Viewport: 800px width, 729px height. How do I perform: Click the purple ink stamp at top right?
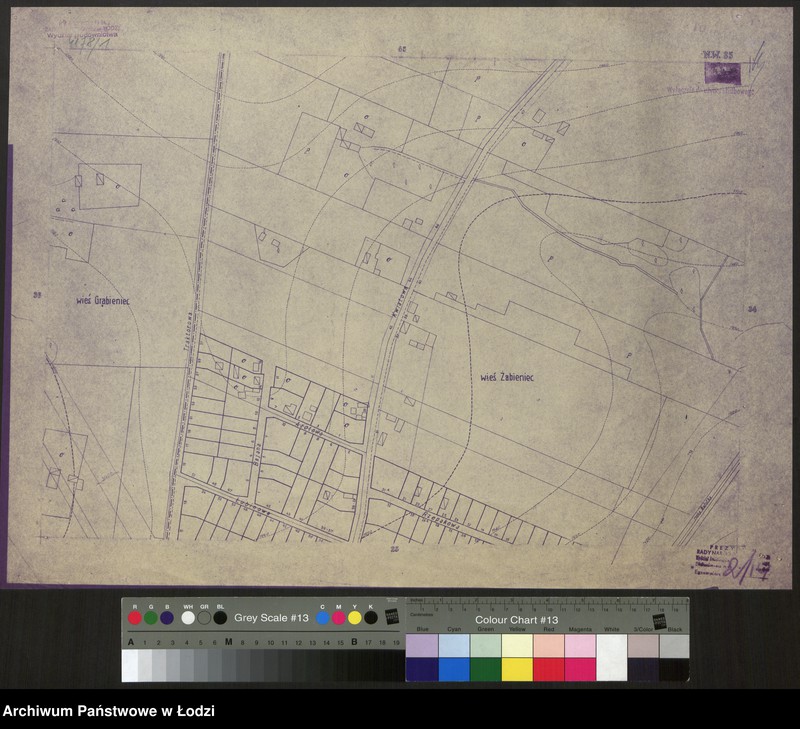[x=722, y=72]
